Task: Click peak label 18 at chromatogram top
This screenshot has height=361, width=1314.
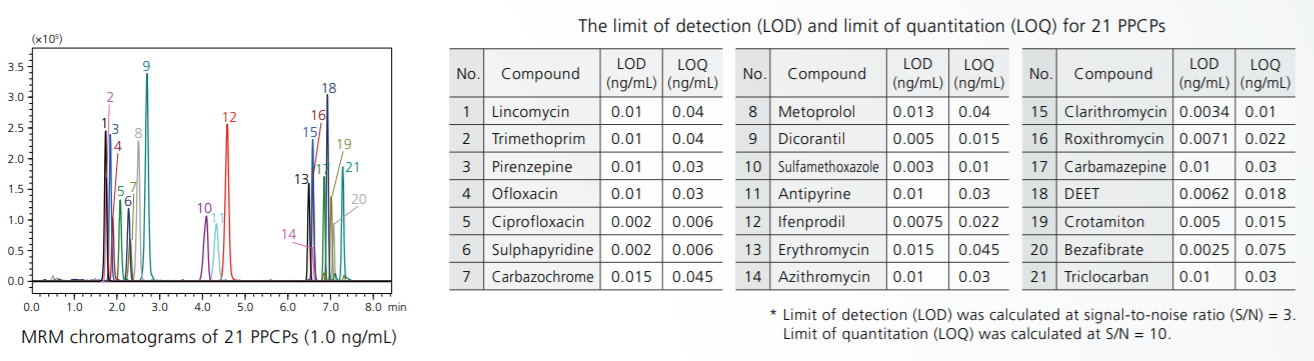Action: pos(329,88)
